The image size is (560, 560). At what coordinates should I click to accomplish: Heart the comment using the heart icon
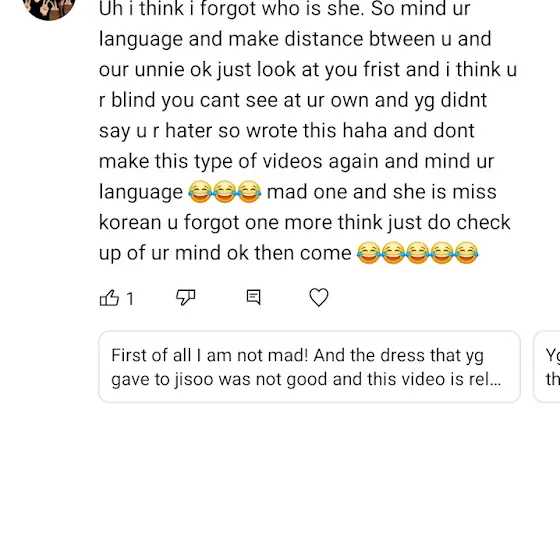pos(319,297)
